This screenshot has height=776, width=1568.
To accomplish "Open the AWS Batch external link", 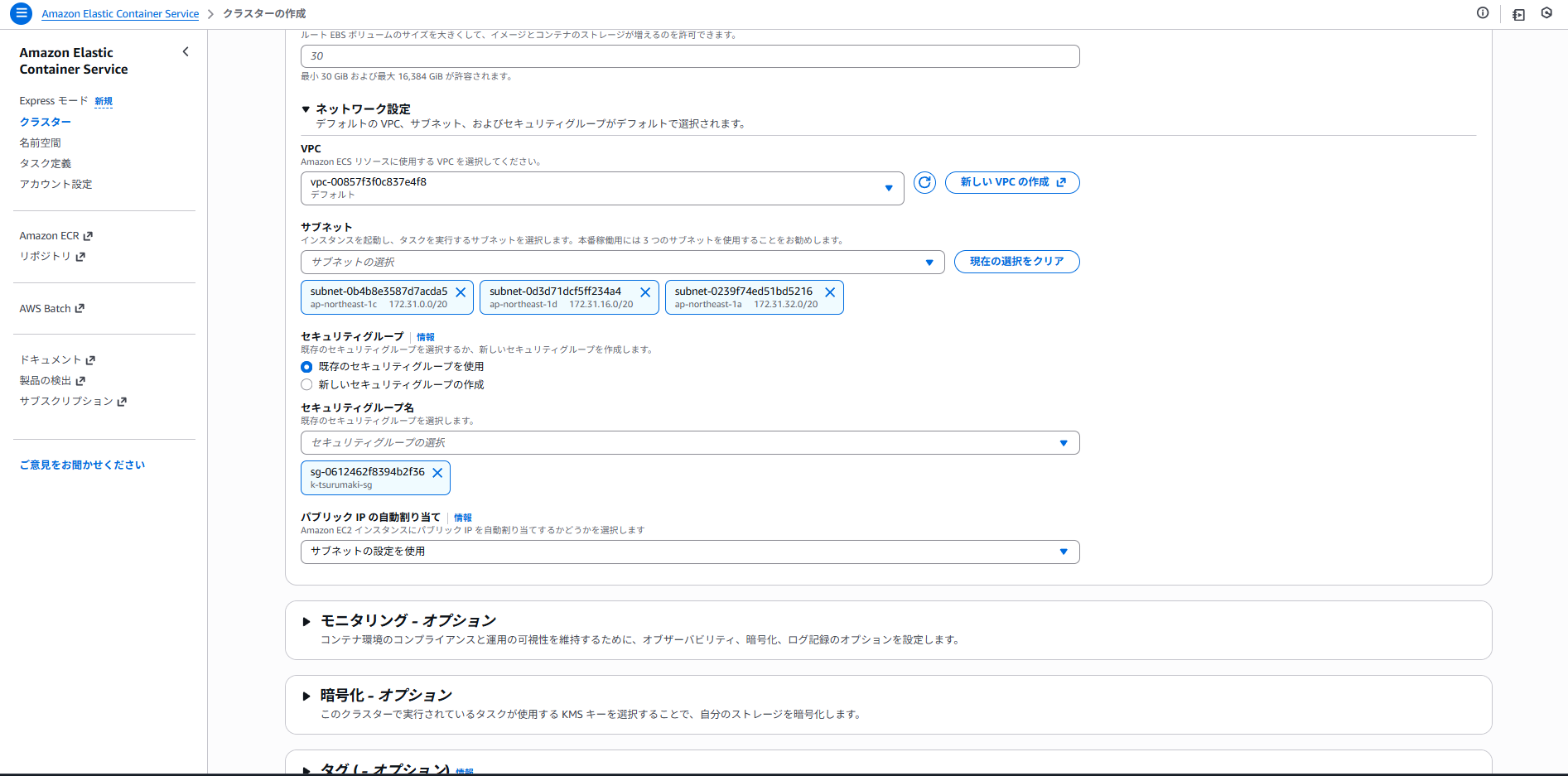I will coord(52,308).
